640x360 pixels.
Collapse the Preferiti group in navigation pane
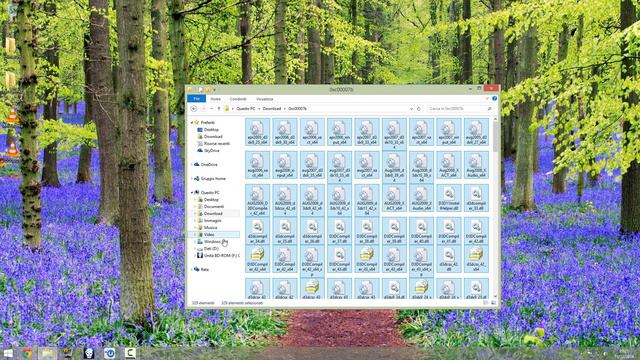pos(192,122)
